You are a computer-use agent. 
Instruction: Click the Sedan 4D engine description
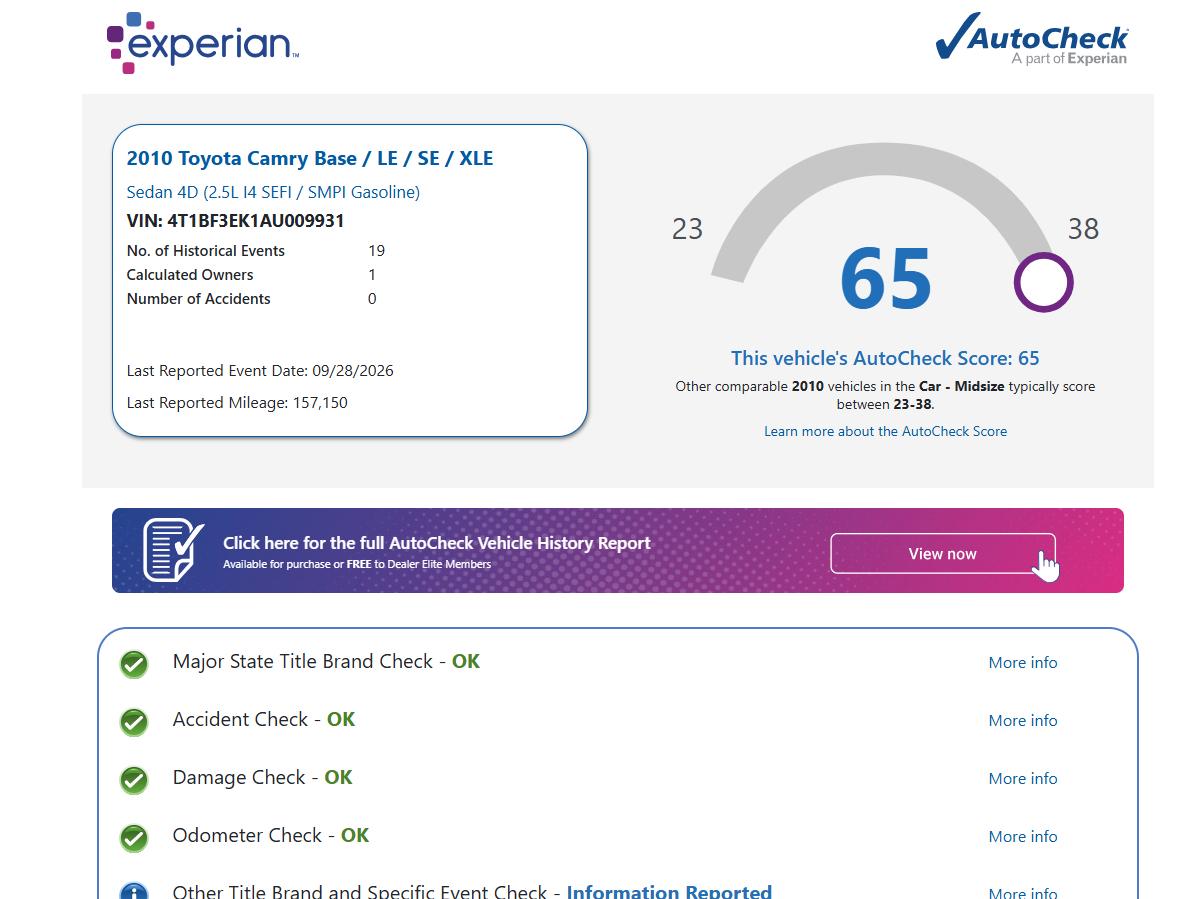pyautogui.click(x=273, y=192)
